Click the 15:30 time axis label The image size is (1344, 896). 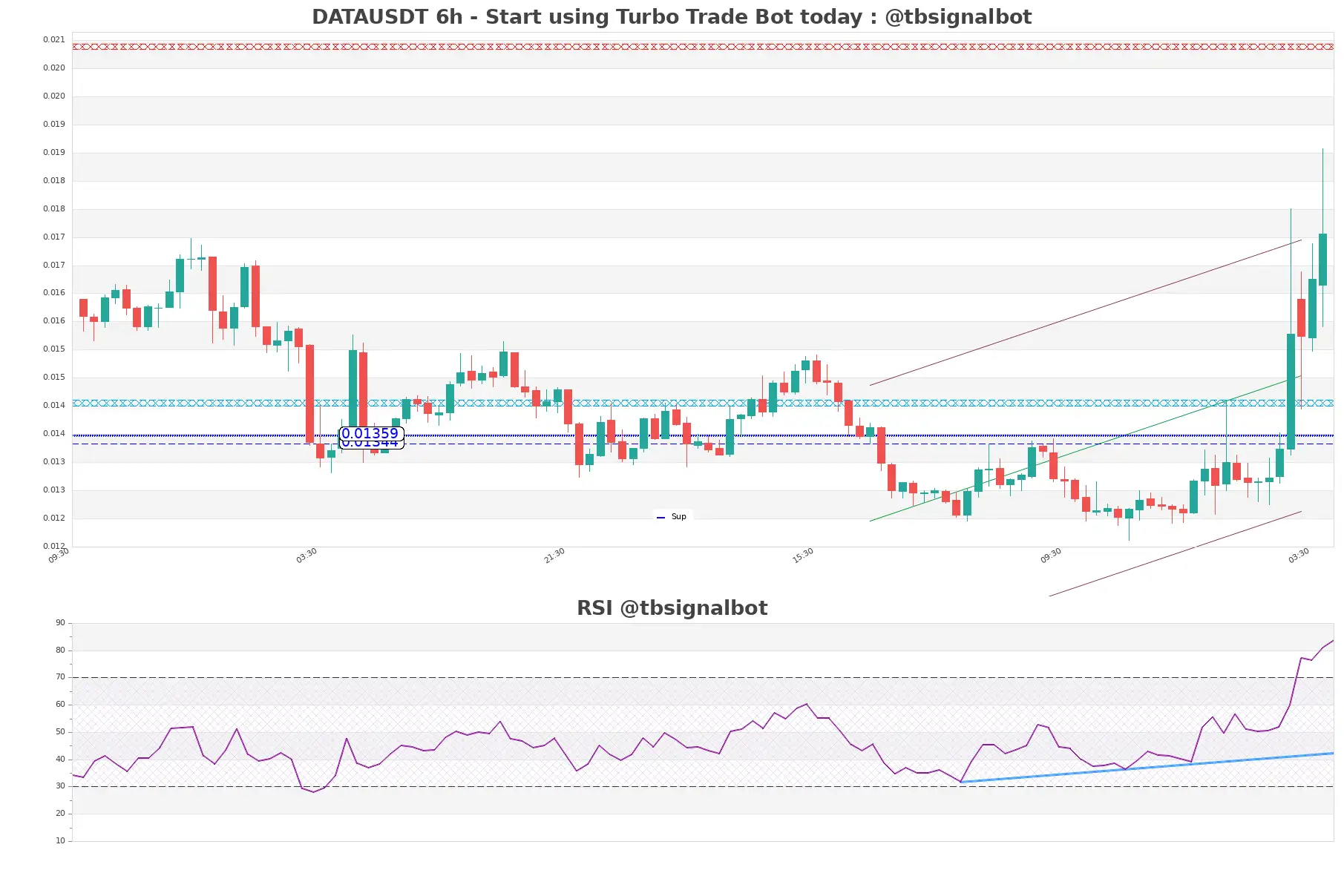pos(803,556)
